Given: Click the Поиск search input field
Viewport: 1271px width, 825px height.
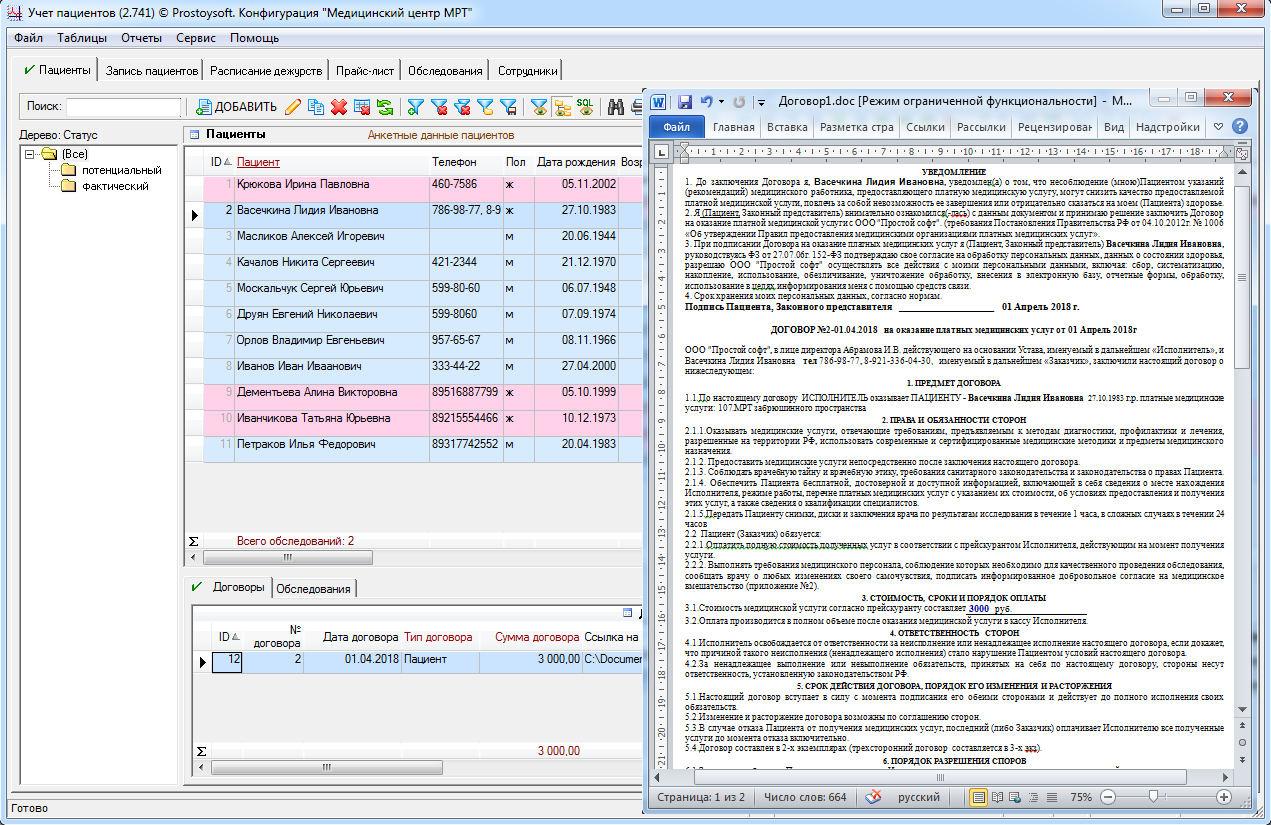Looking at the screenshot, I should click(124, 107).
